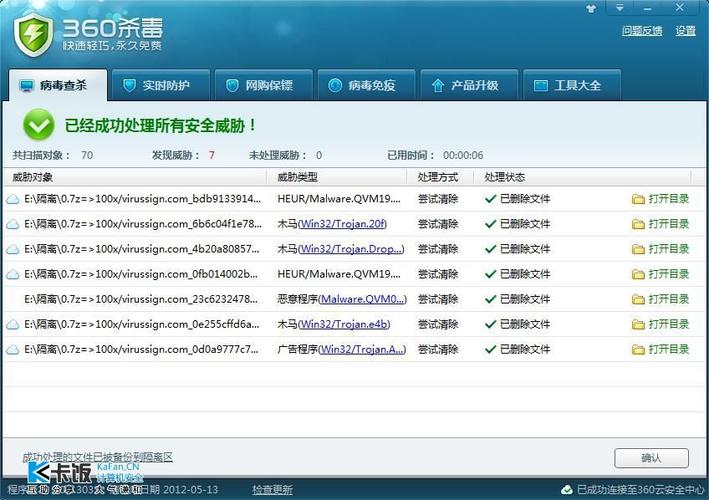Click folder icon for virussign.com_0e255cffd6a row
709x500 pixels.
tap(638, 325)
